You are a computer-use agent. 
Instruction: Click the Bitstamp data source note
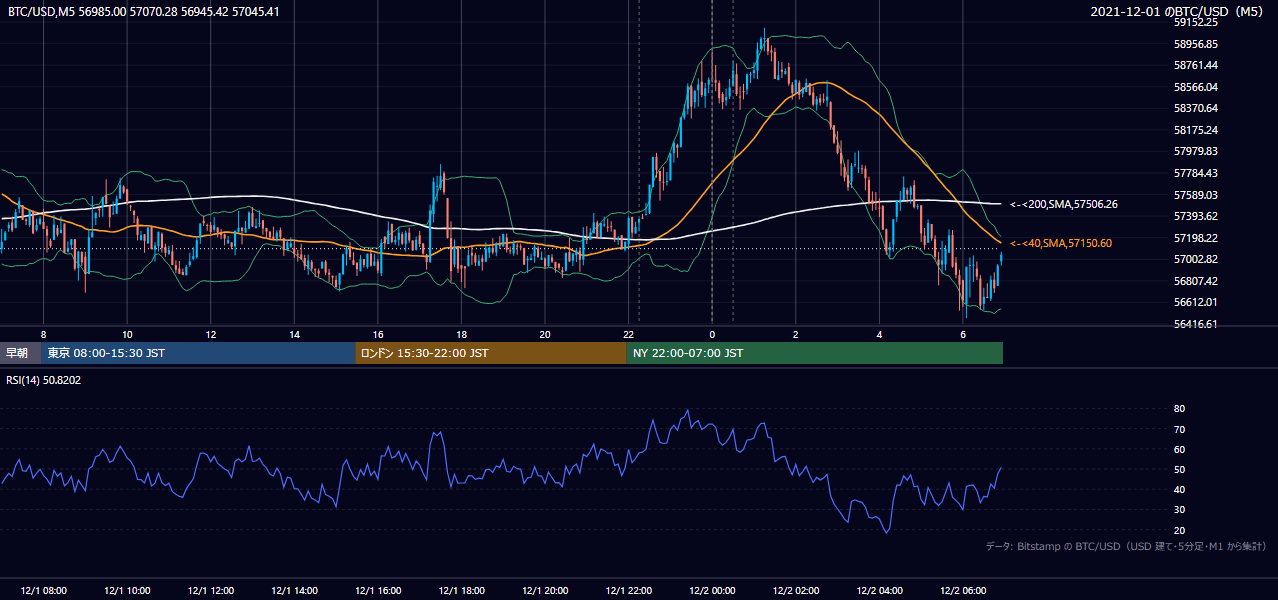(1126, 546)
